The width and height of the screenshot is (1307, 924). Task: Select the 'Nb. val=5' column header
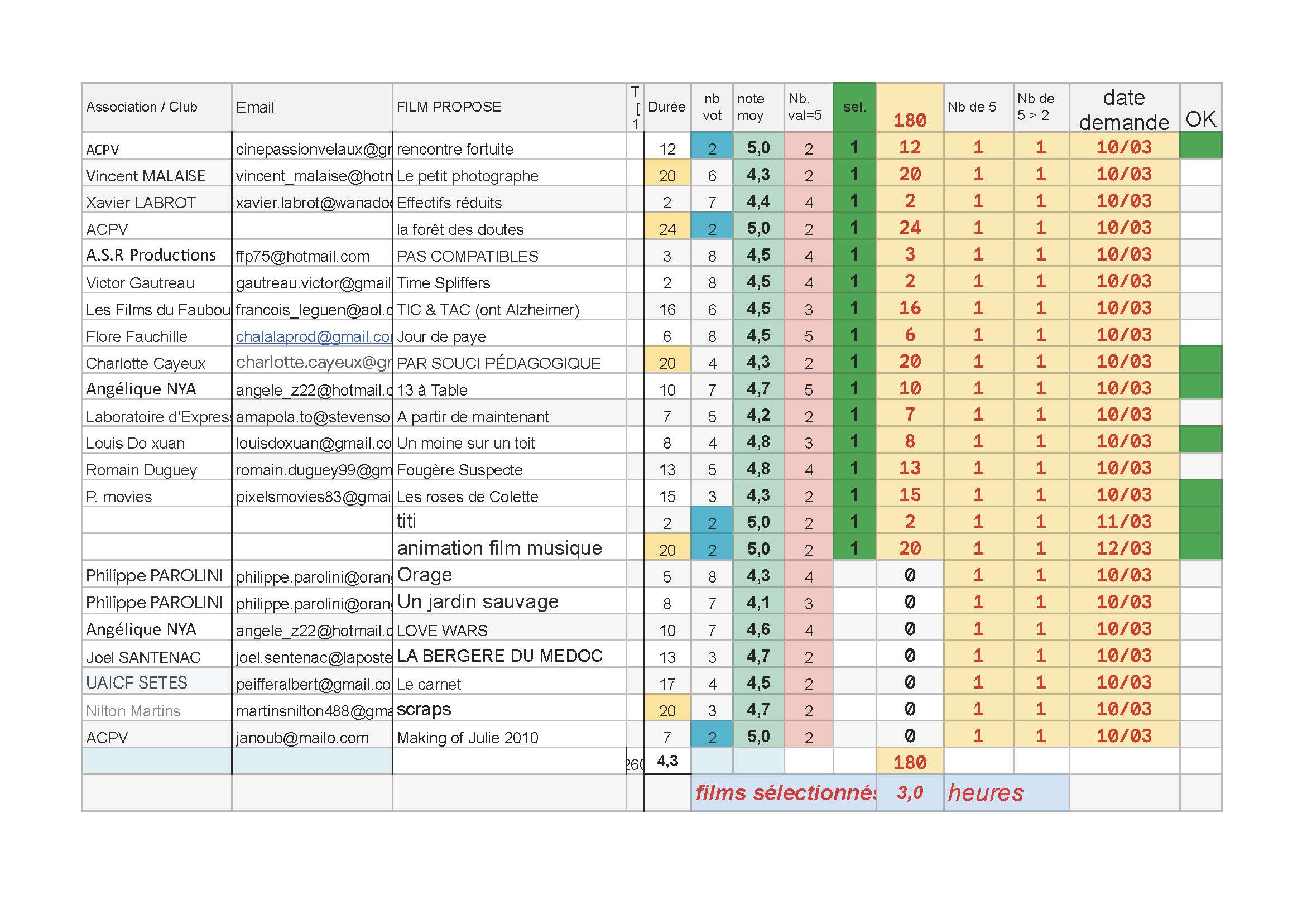coord(808,108)
